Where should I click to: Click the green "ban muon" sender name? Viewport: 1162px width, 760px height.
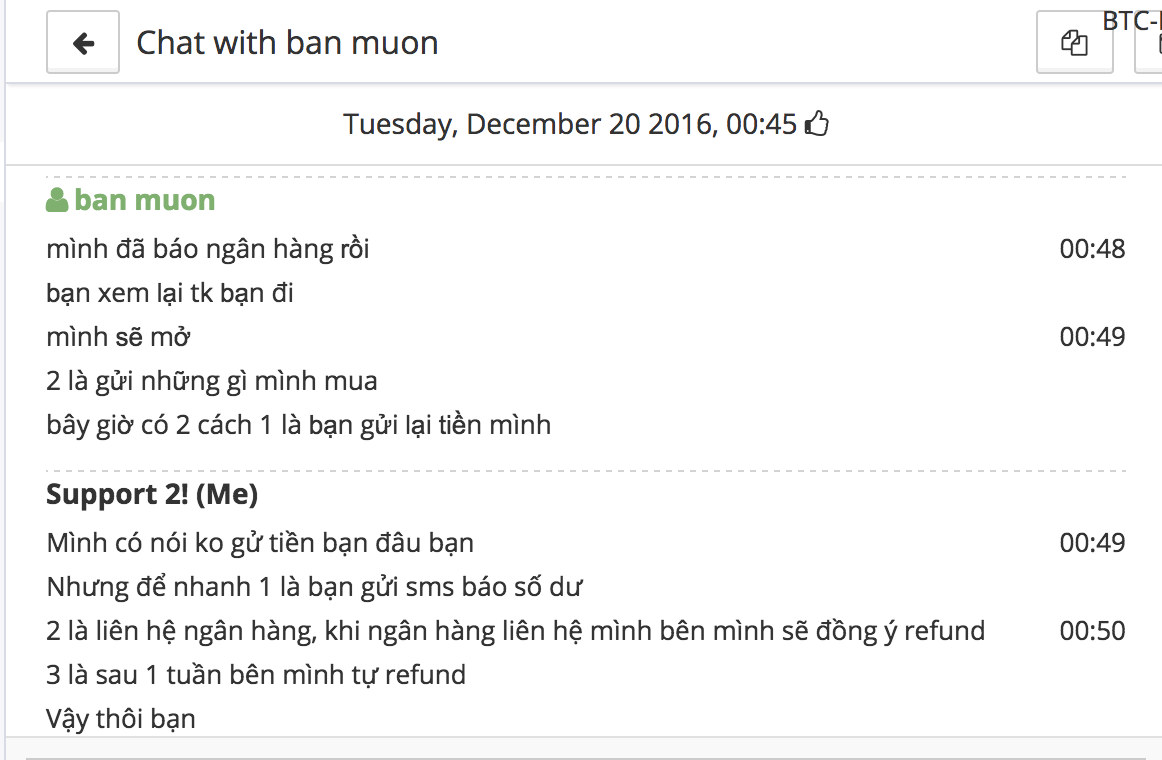pyautogui.click(x=144, y=200)
